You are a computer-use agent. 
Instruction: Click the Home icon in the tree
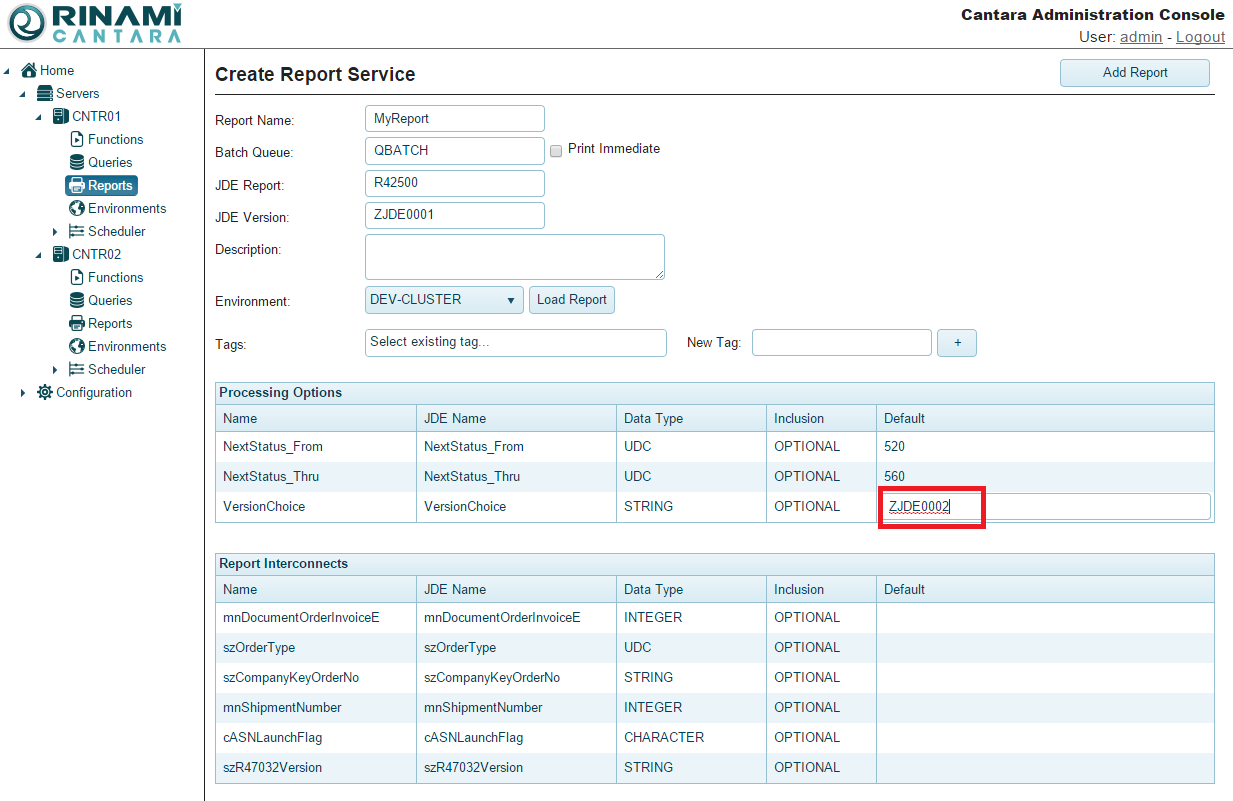point(29,70)
